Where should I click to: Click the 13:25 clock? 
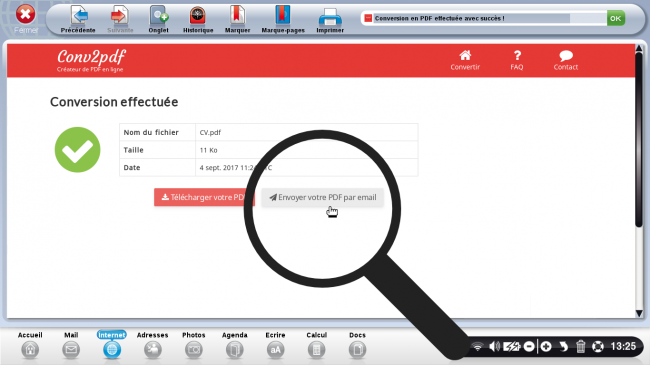click(623, 346)
